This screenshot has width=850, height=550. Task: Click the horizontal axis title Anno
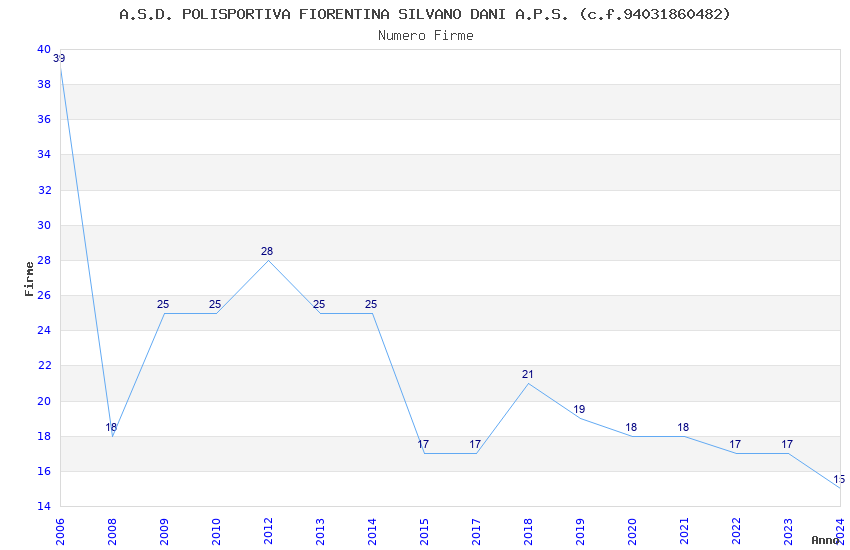[825, 540]
